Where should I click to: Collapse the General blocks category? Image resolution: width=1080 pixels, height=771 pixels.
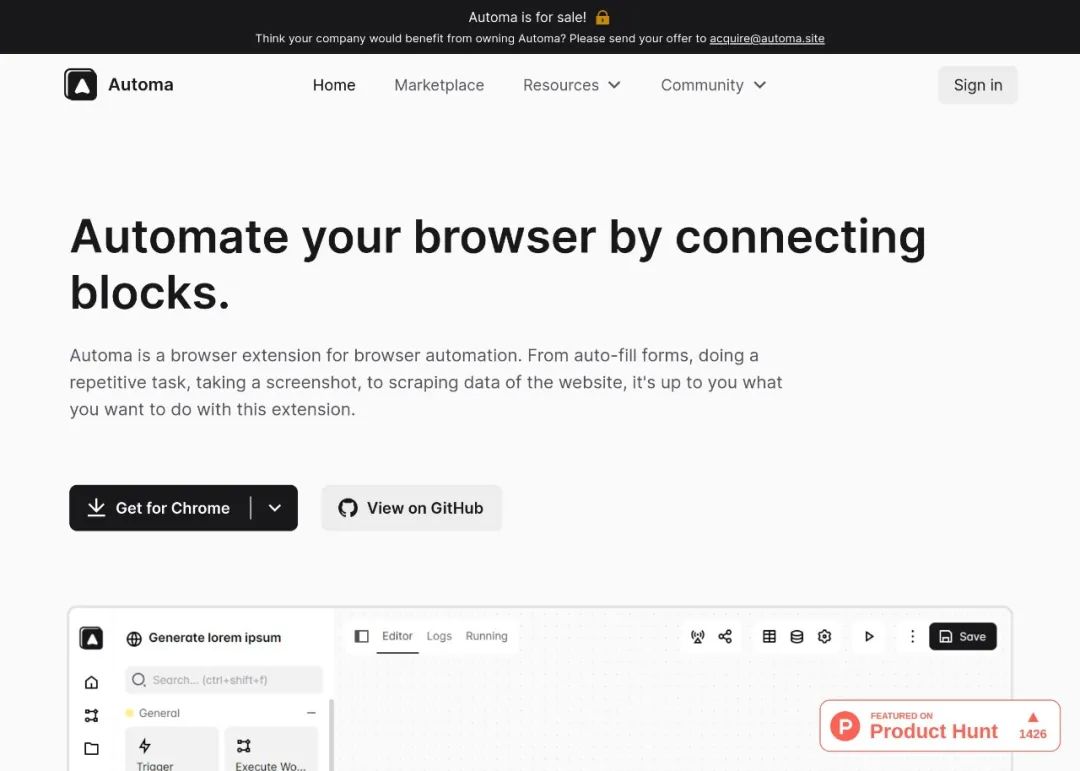(x=311, y=712)
